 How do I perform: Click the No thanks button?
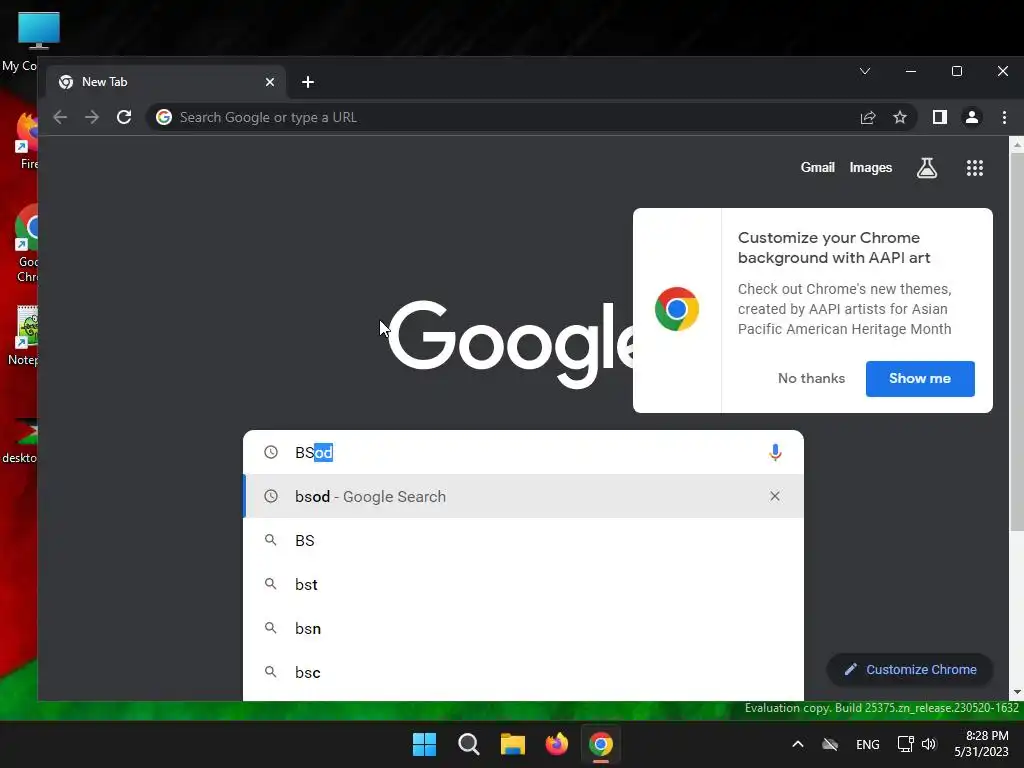pyautogui.click(x=811, y=379)
